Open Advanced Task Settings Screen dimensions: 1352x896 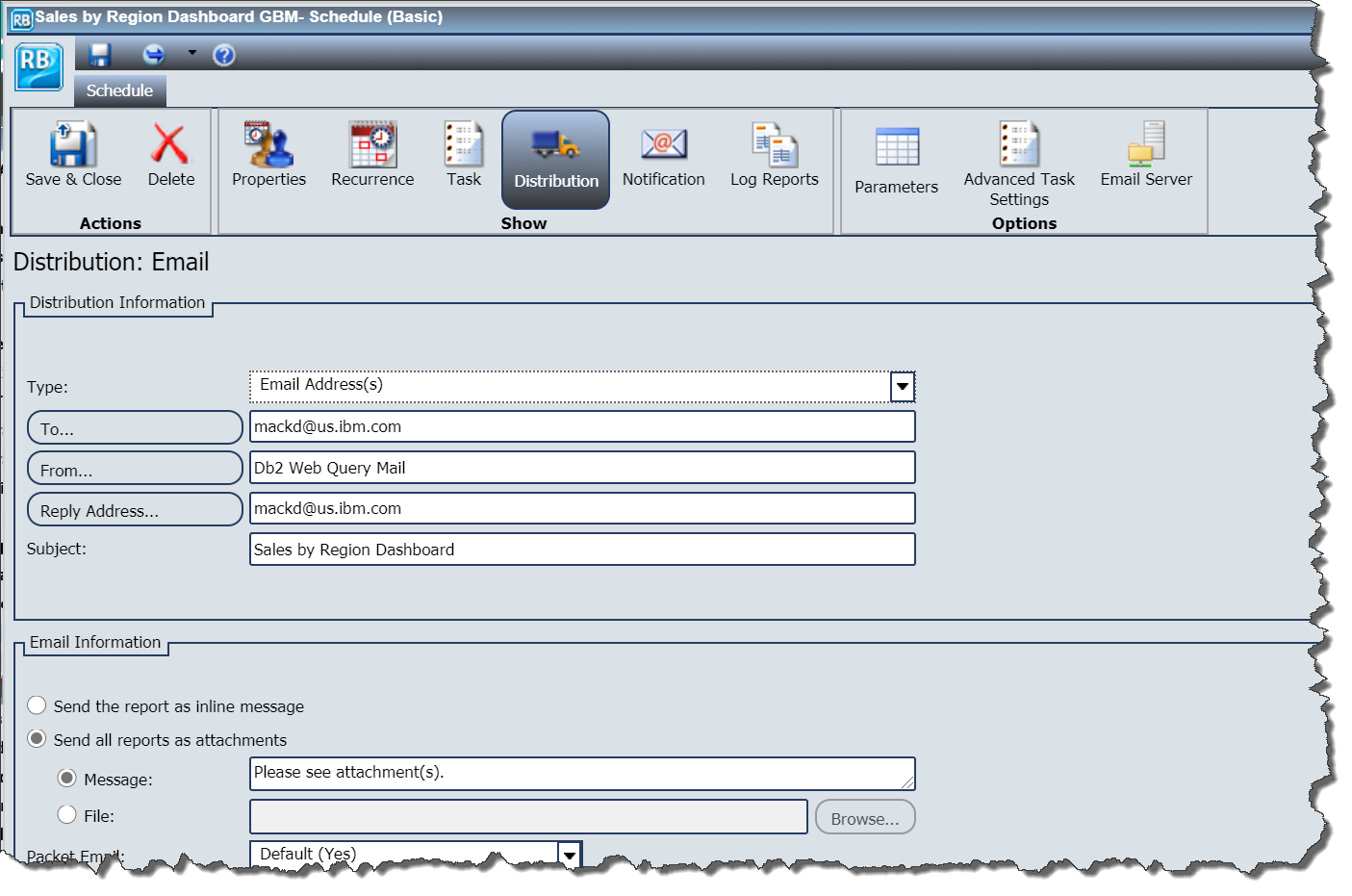[x=1019, y=159]
